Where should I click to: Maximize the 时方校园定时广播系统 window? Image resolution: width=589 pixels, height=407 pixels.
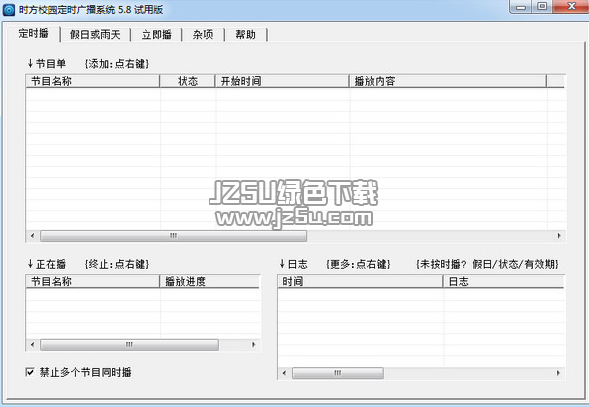point(542,7)
